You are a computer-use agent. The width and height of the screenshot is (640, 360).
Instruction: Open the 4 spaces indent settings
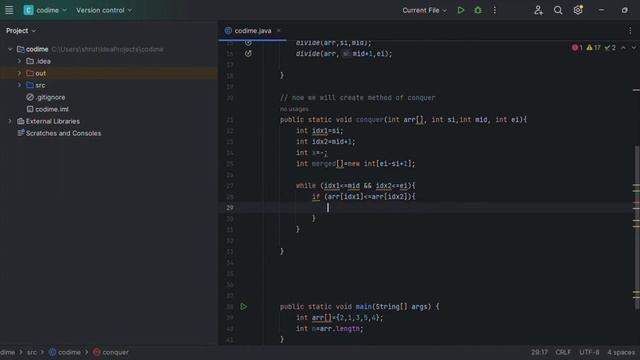click(621, 352)
